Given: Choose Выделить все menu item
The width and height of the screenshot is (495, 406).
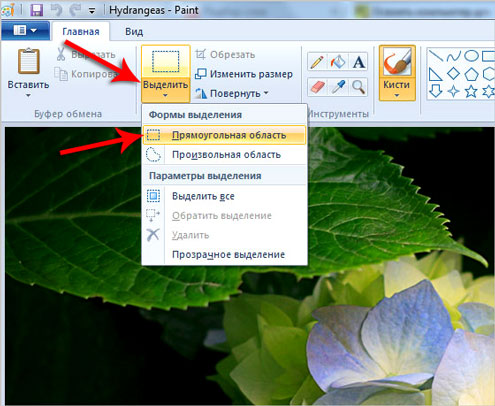Looking at the screenshot, I should (x=224, y=196).
